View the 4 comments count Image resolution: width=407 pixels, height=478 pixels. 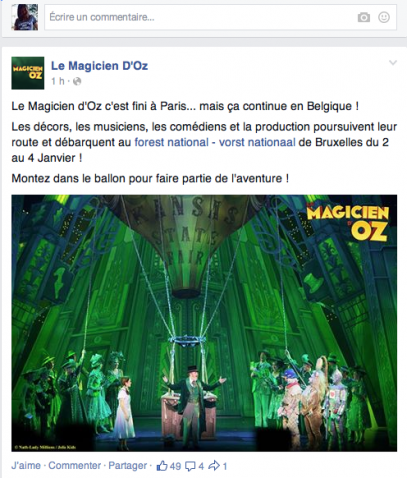[201, 466]
